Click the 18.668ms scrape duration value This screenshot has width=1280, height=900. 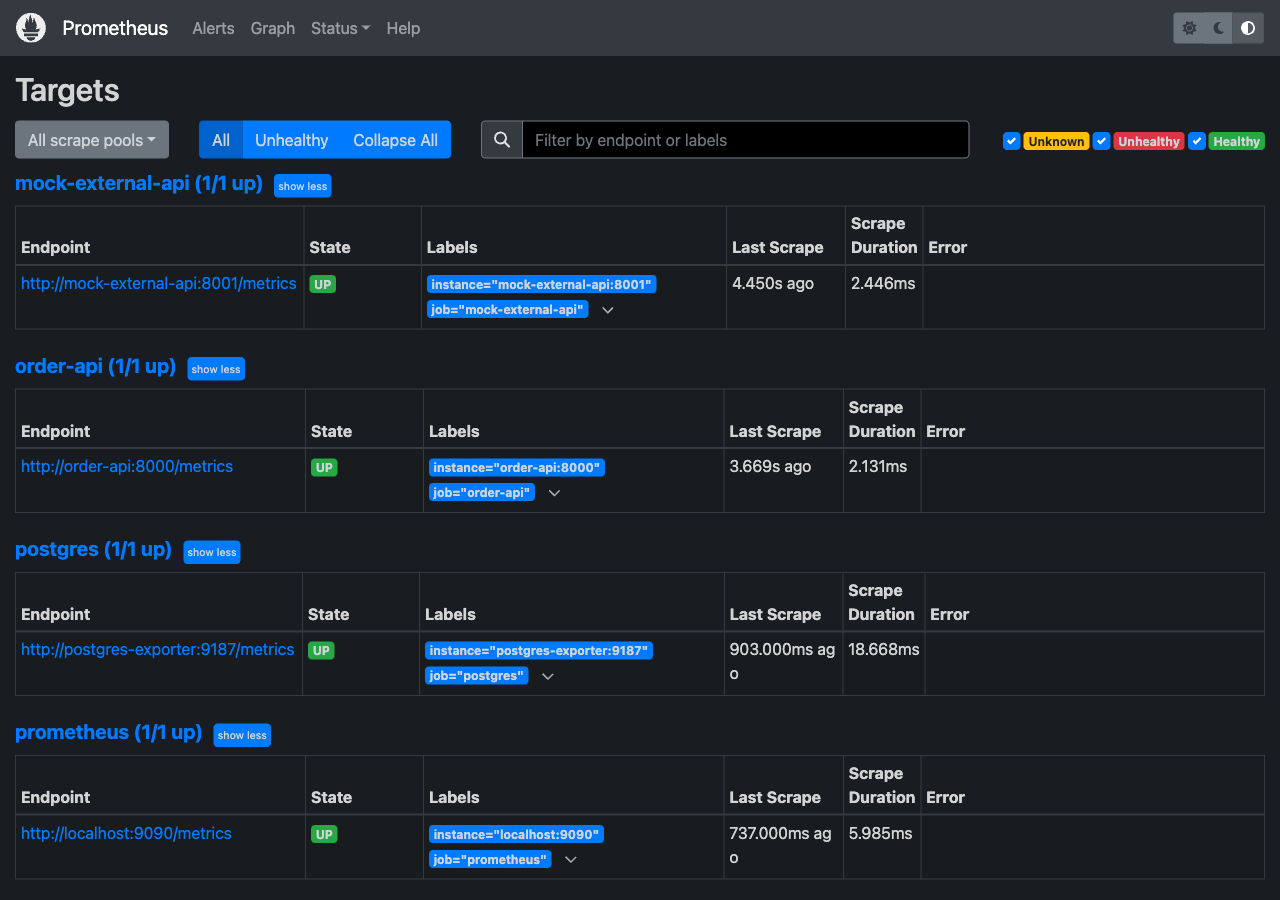coord(884,650)
